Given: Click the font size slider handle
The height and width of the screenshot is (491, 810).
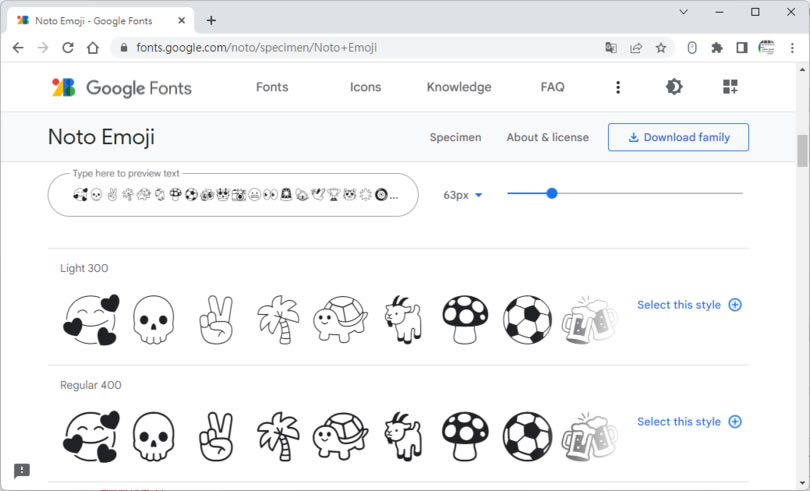Looking at the screenshot, I should coord(552,194).
